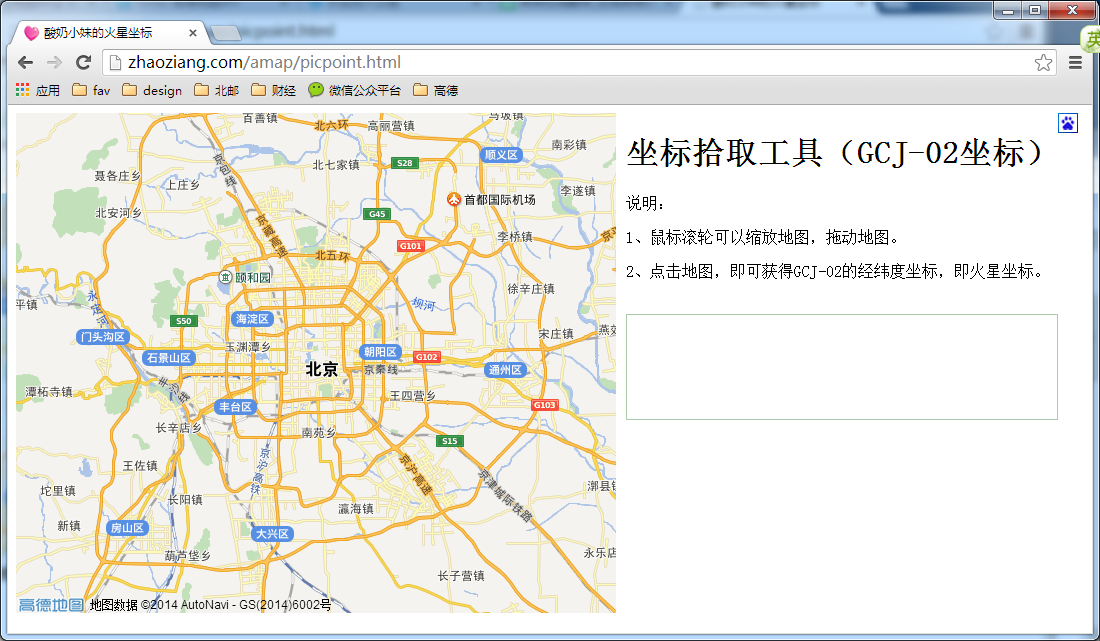Image resolution: width=1100 pixels, height=641 pixels.
Task: Click the S50 highway shield
Action: click(x=184, y=321)
